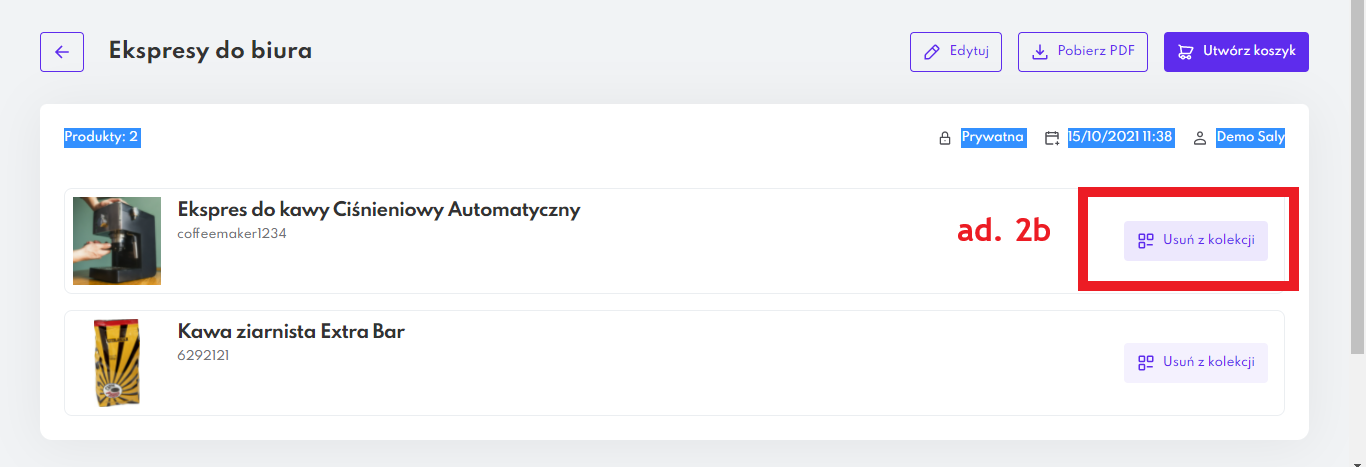Click the pencil icon in Edytuj
Image resolution: width=1366 pixels, height=467 pixels.
point(932,52)
